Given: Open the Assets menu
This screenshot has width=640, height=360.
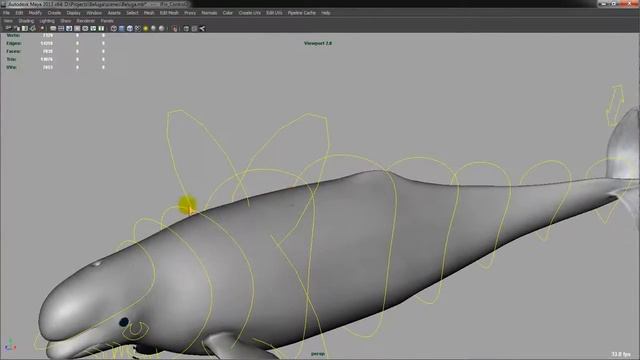Looking at the screenshot, I should [114, 13].
